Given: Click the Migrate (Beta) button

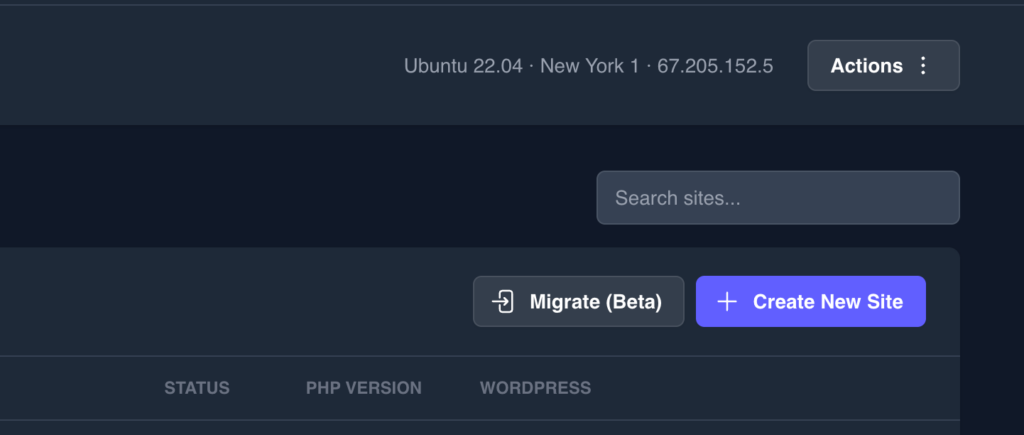Looking at the screenshot, I should coord(578,302).
